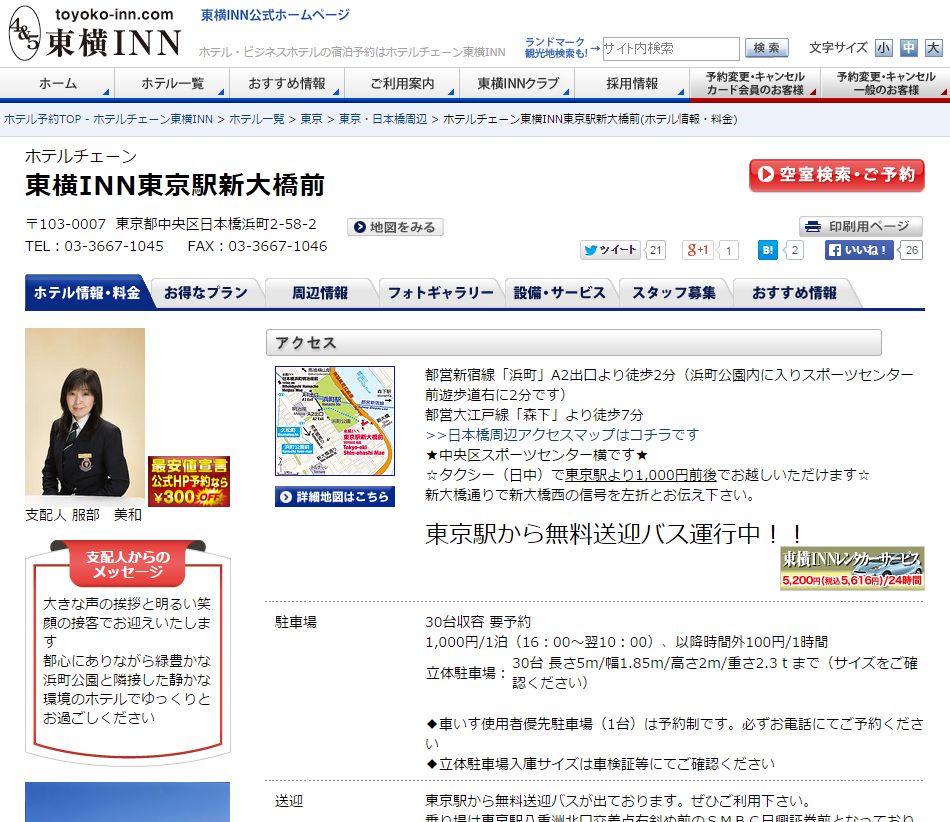The height and width of the screenshot is (822, 950).
Task: Focus the サイト内検索 search field
Action: coord(671,48)
